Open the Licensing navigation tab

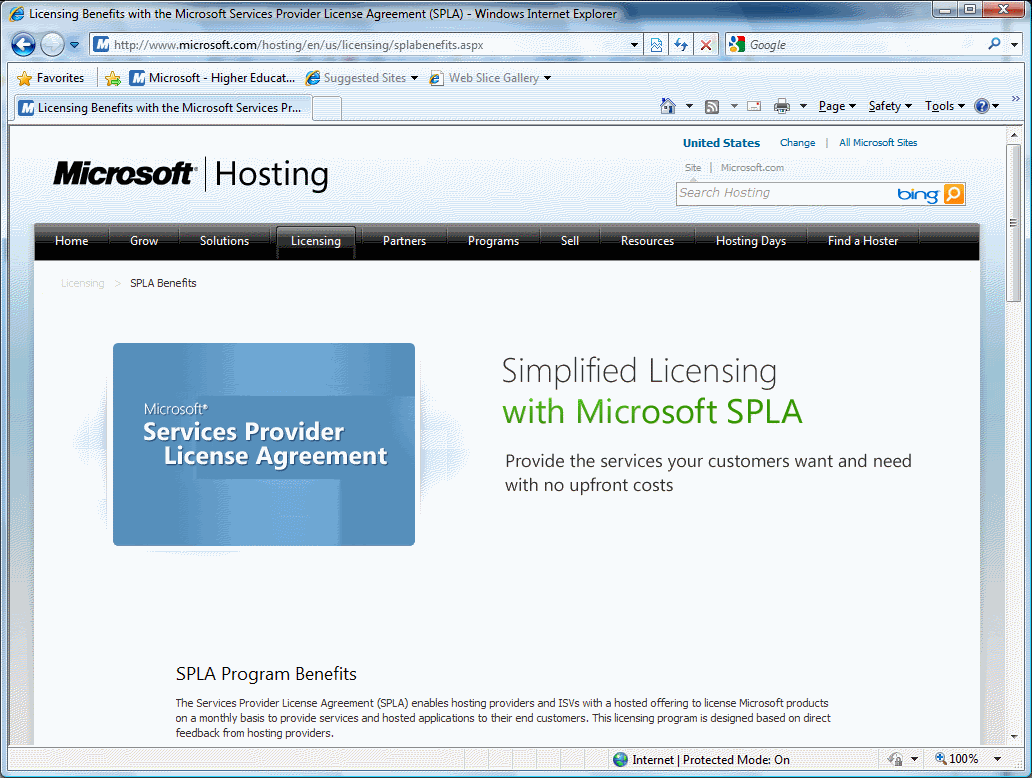pyautogui.click(x=315, y=241)
